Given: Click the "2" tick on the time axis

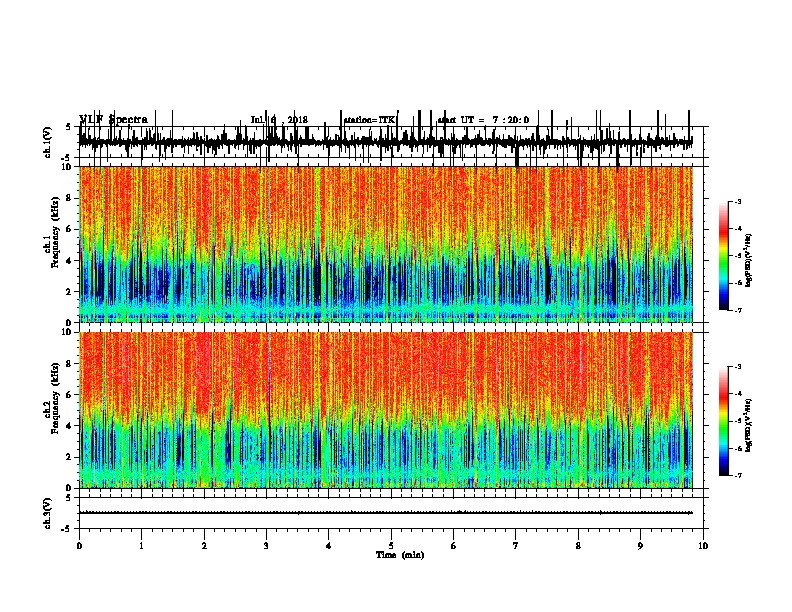Looking at the screenshot, I should (x=204, y=546).
